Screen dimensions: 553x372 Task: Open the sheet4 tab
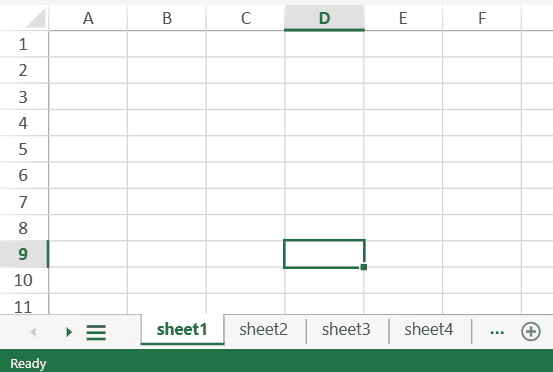pos(429,330)
